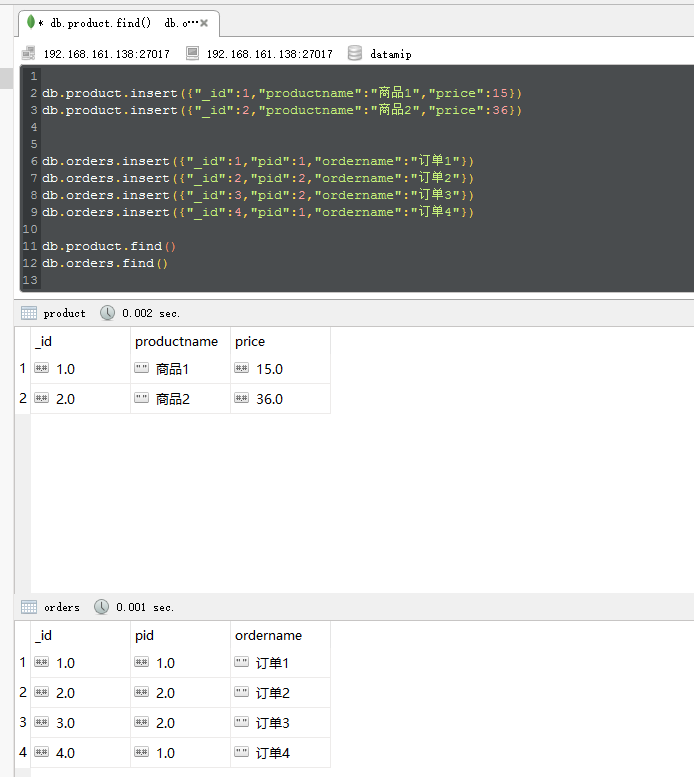
Task: Click the string type icon beside 订单4
Action: pyautogui.click(x=241, y=752)
